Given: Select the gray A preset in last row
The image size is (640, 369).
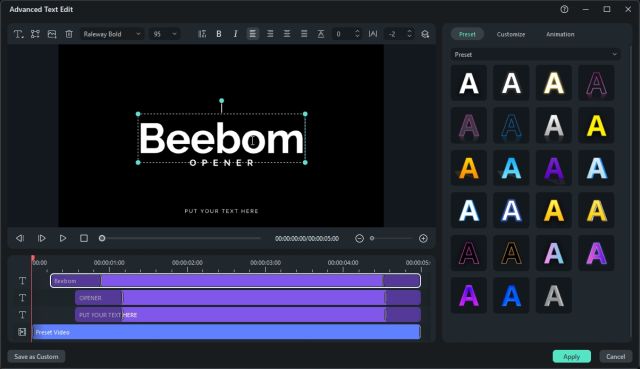Looking at the screenshot, I should [x=553, y=295].
